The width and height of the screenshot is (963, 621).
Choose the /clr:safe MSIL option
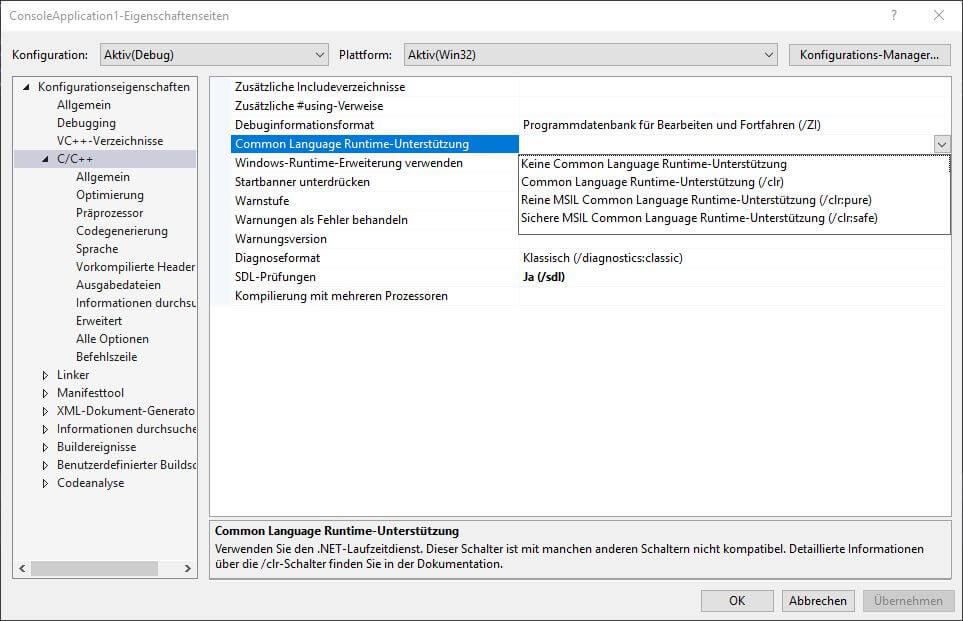coord(699,218)
